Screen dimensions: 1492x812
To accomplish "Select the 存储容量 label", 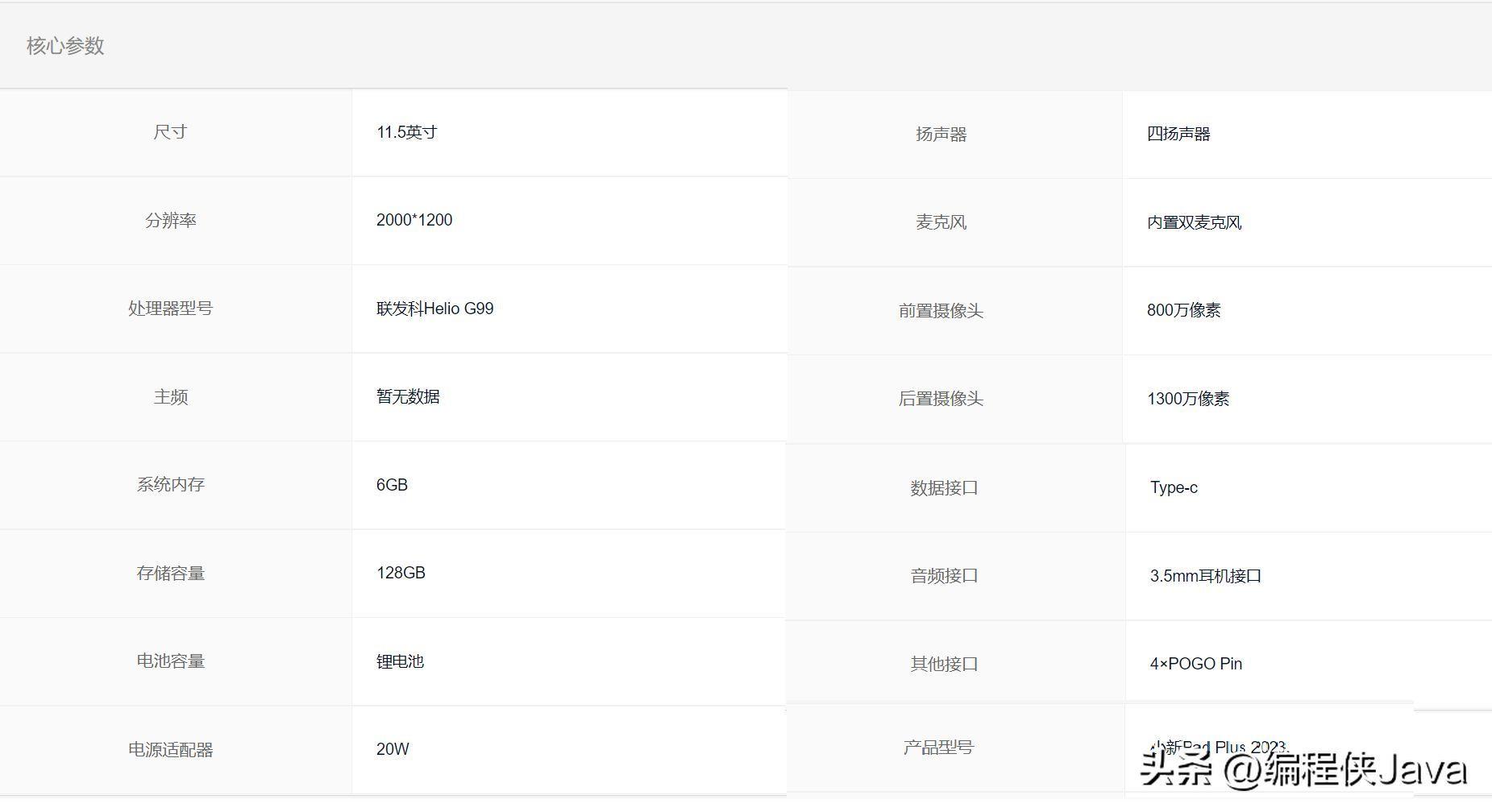I will tap(170, 573).
